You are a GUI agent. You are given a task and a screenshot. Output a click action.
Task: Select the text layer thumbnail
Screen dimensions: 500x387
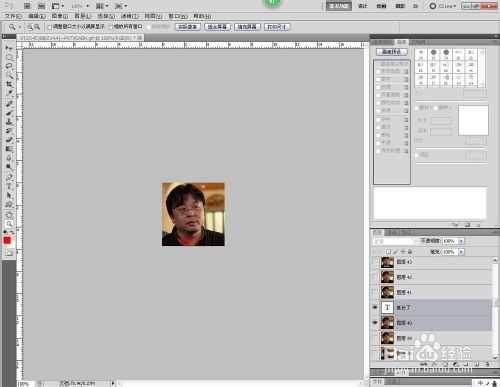point(387,307)
